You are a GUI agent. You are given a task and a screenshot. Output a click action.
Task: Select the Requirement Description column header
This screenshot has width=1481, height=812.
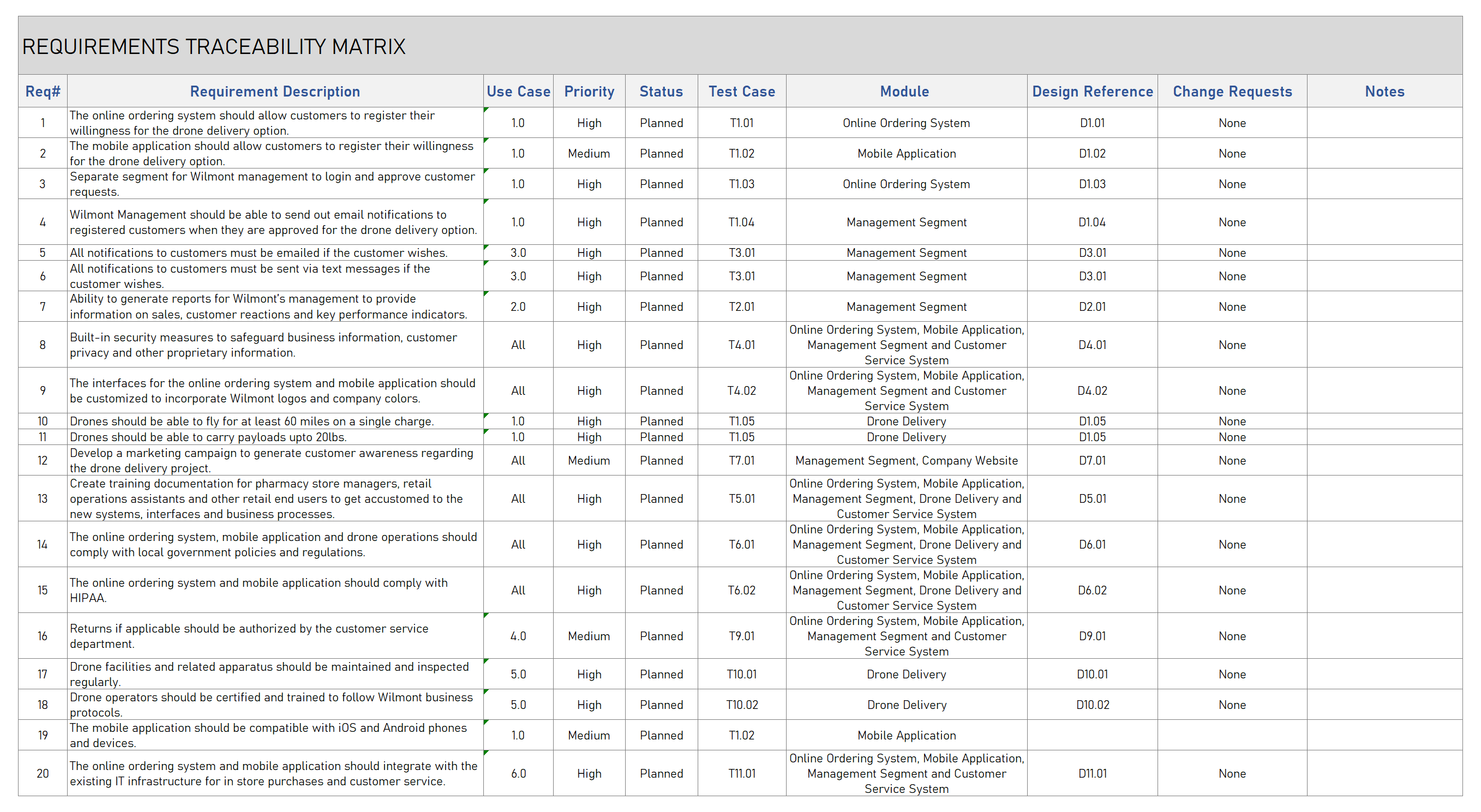pos(275,92)
